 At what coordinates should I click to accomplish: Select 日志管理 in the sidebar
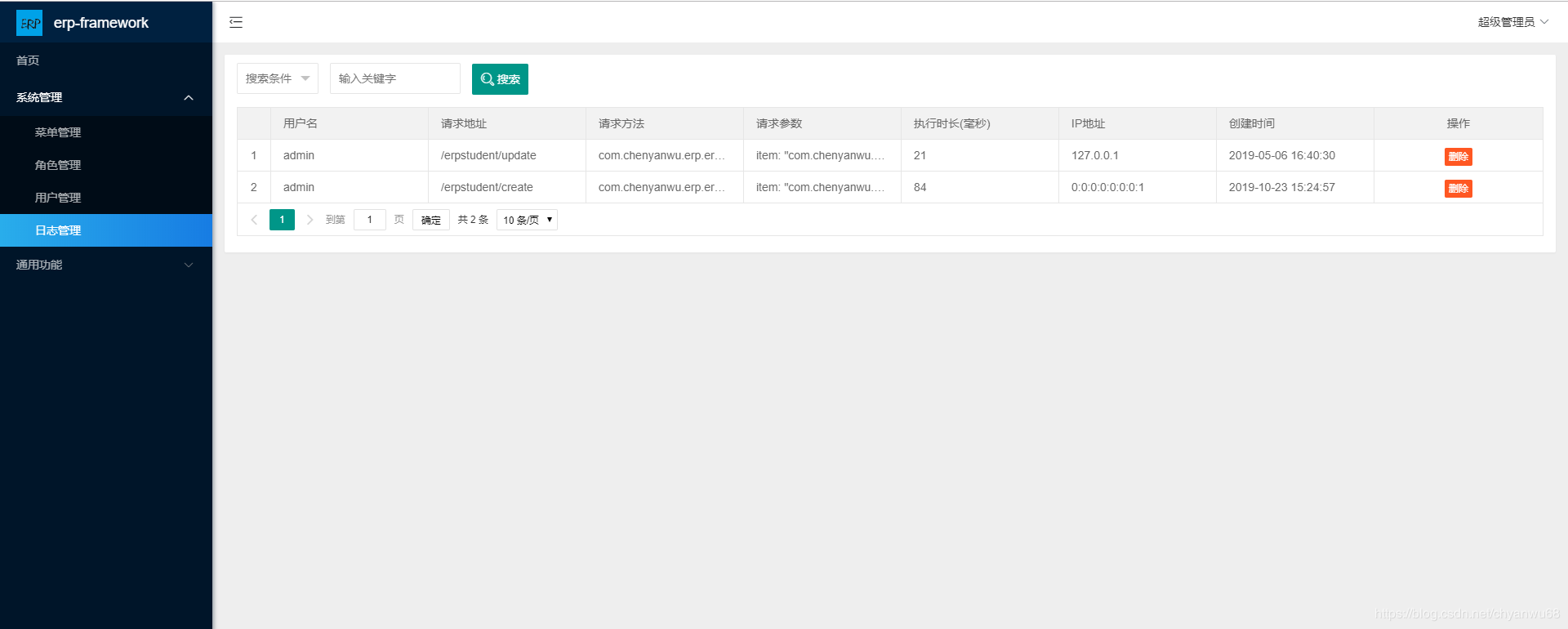point(58,230)
